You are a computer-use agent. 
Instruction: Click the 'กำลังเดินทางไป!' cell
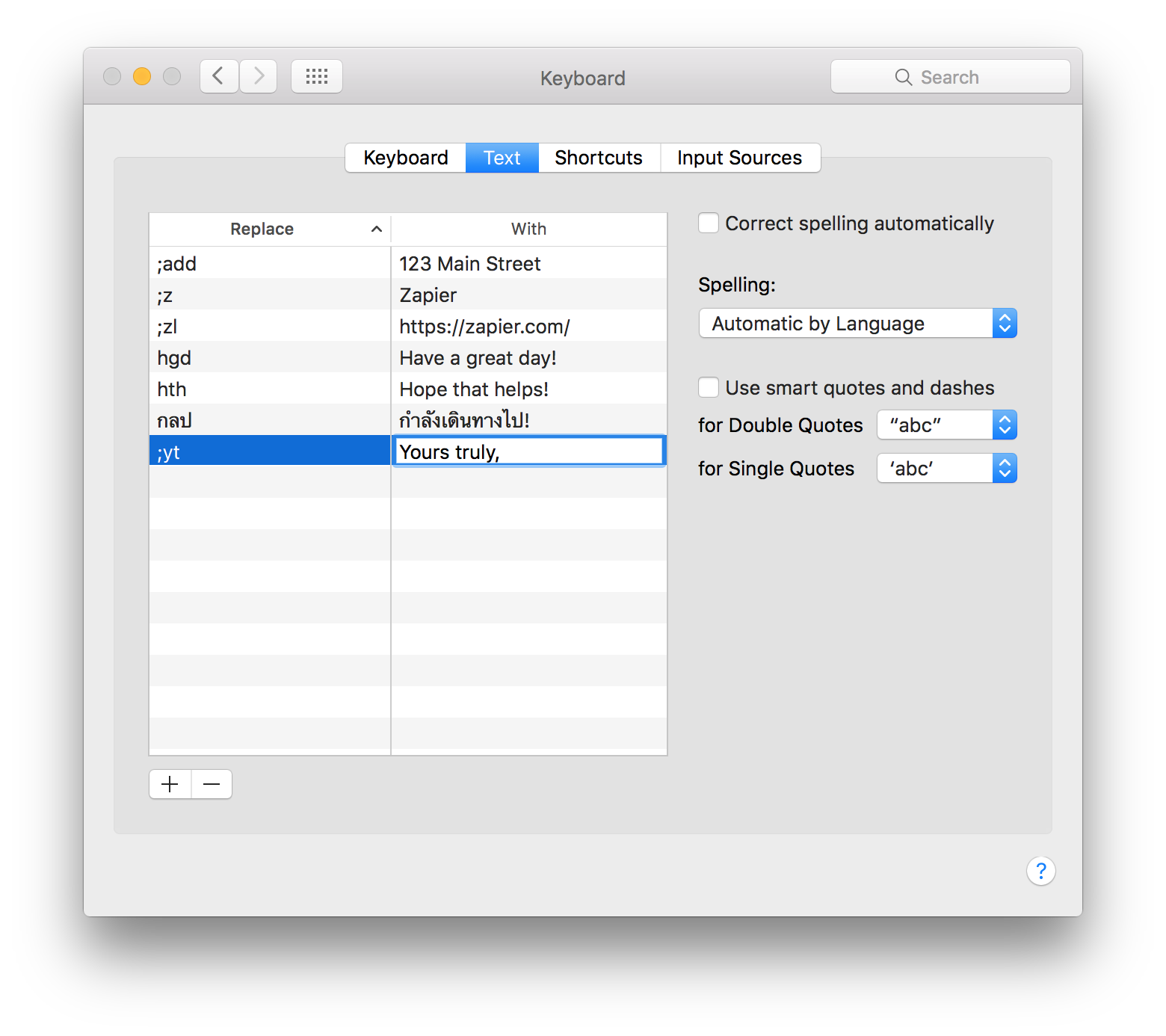pos(529,420)
